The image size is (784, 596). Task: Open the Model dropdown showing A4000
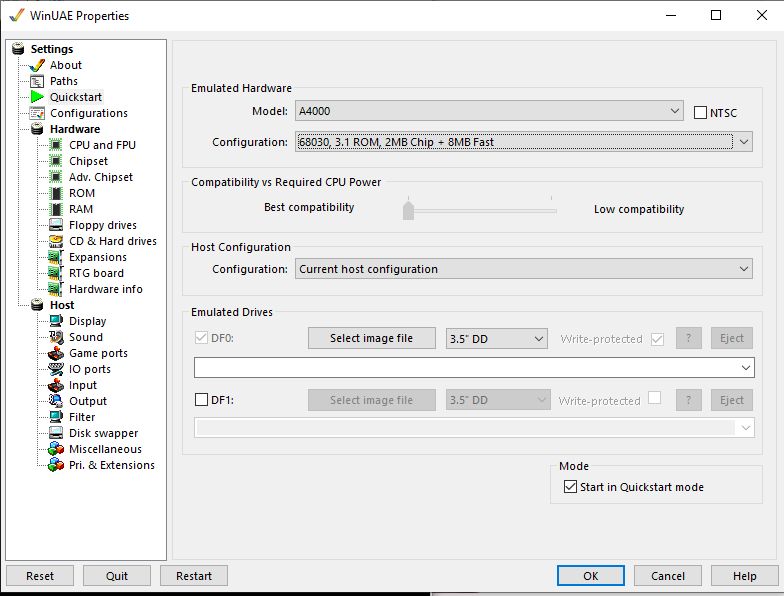(489, 111)
